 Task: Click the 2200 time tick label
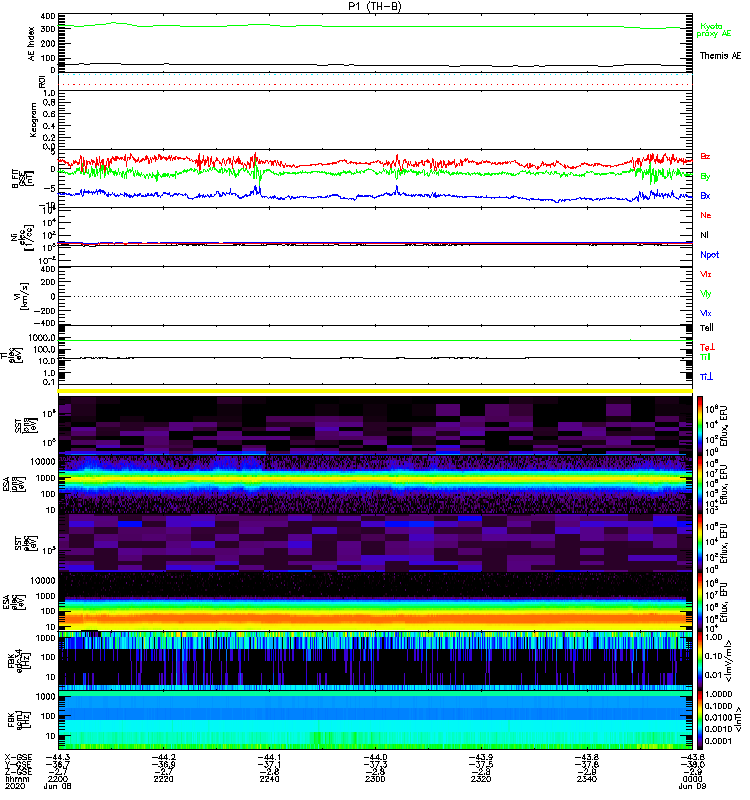click(57, 779)
